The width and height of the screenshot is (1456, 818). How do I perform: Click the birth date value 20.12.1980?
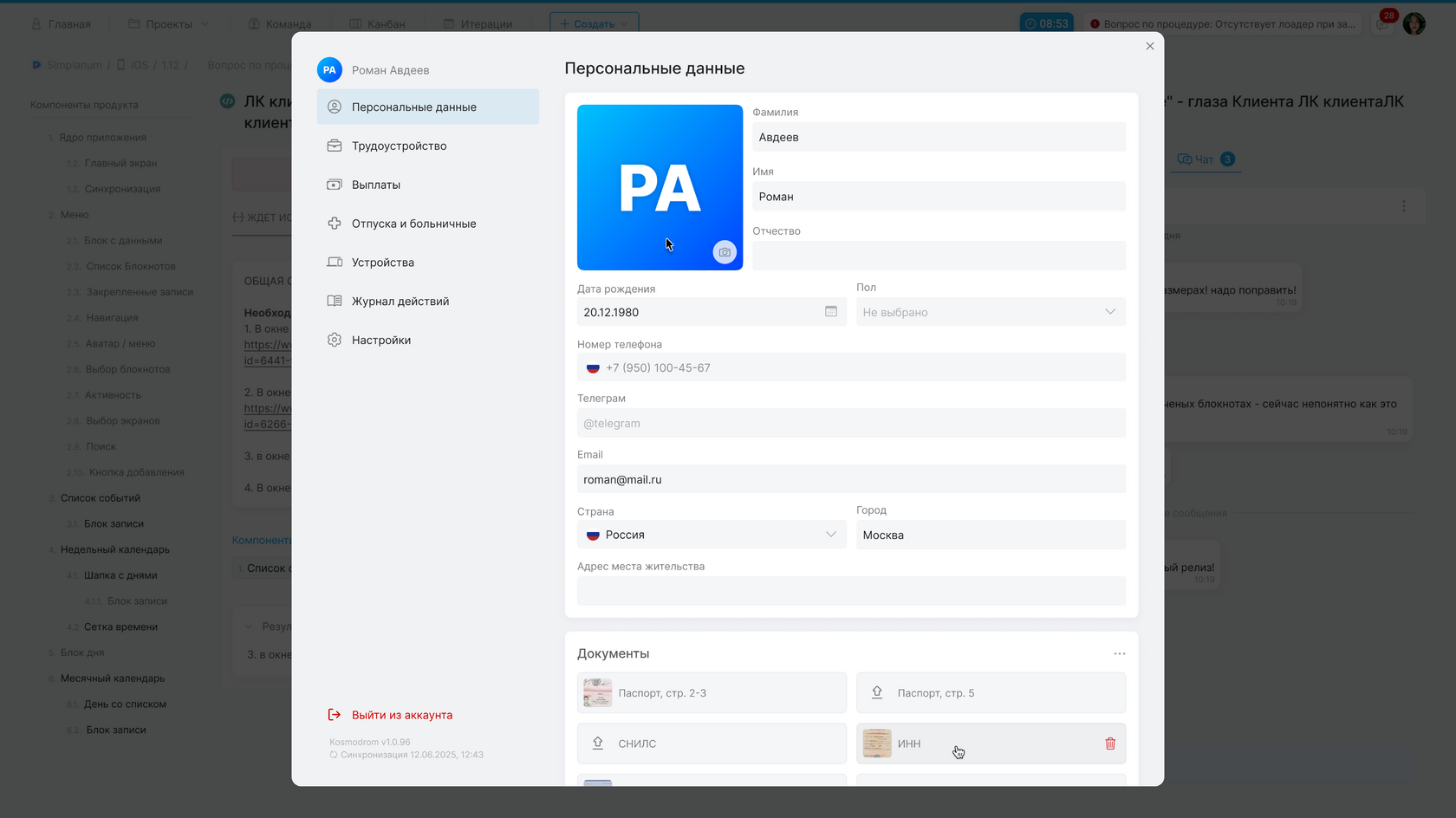pos(611,312)
